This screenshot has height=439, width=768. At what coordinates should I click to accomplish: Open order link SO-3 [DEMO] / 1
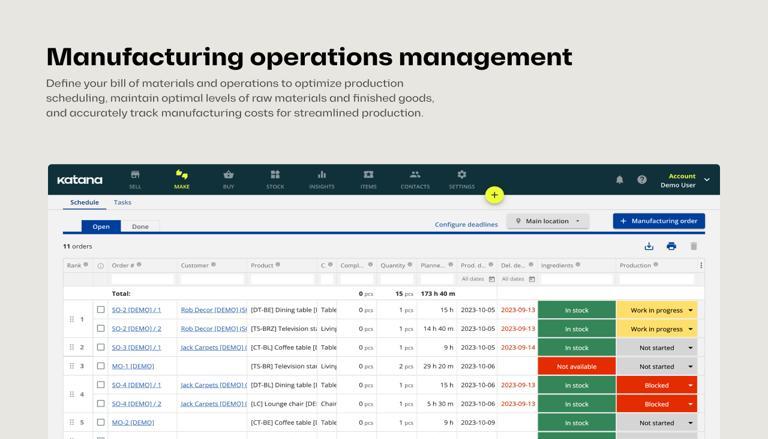point(136,347)
